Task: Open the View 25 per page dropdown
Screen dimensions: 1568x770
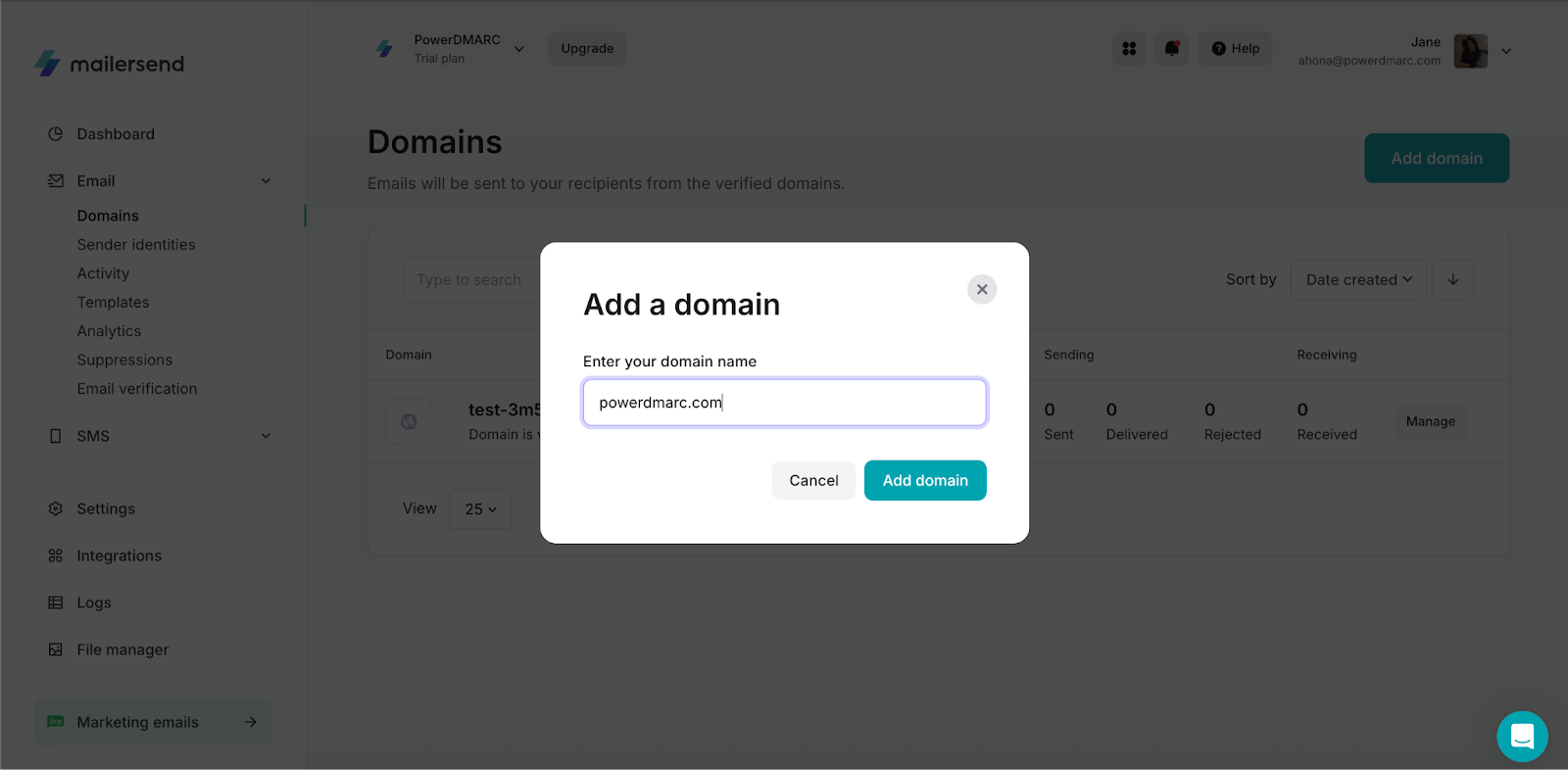Action: 480,509
